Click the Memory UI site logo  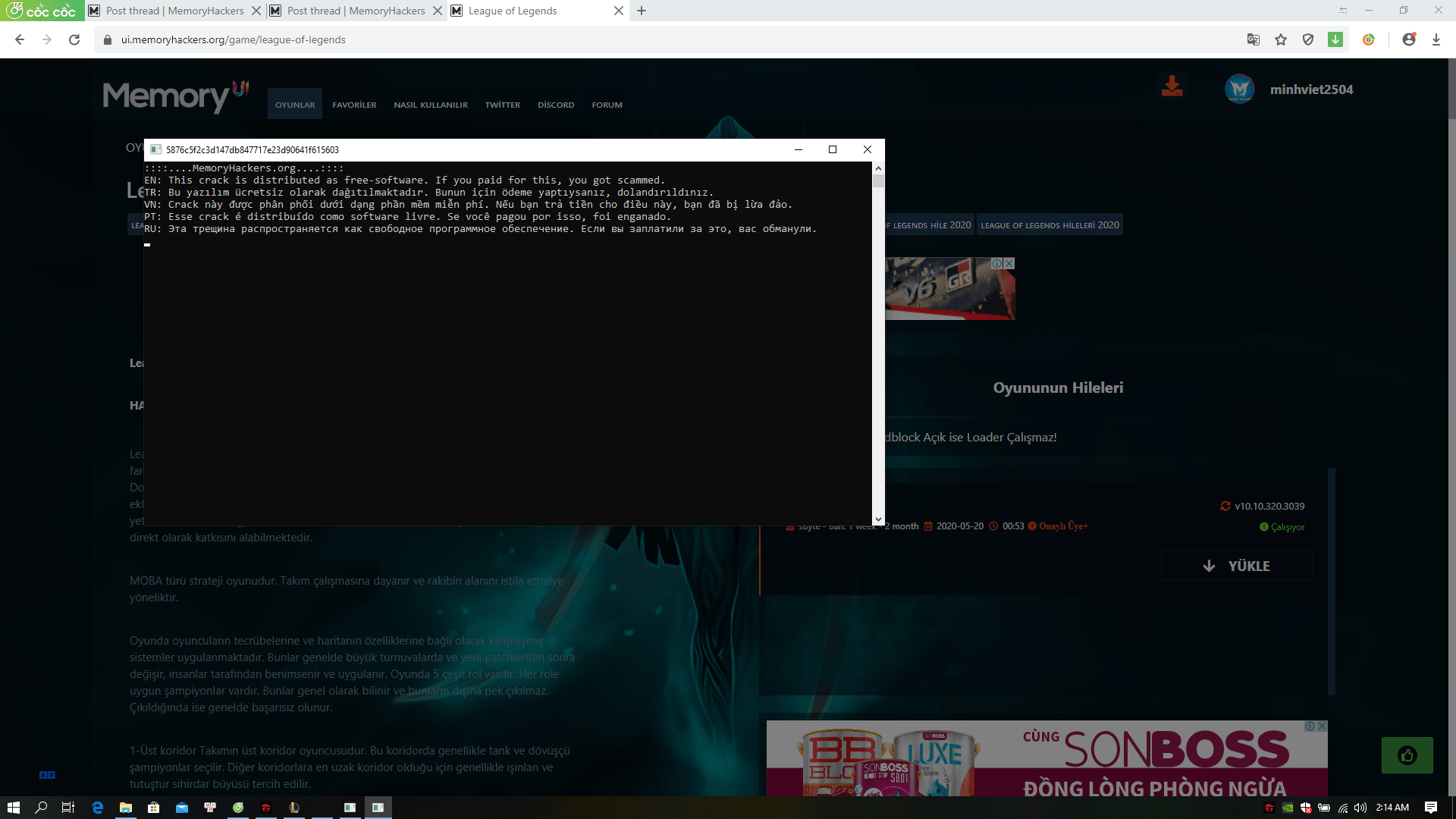176,96
